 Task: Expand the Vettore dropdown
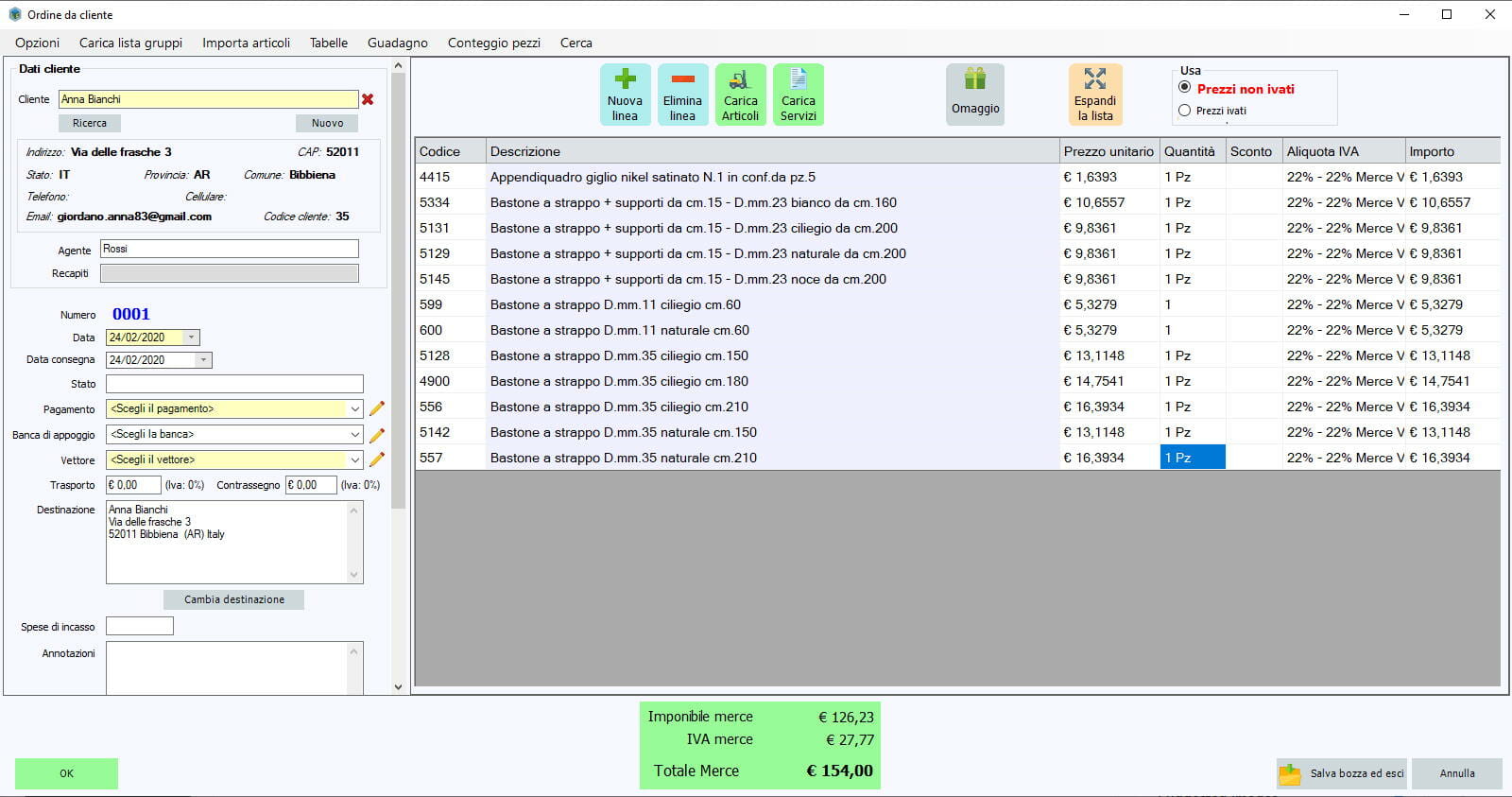[x=355, y=459]
